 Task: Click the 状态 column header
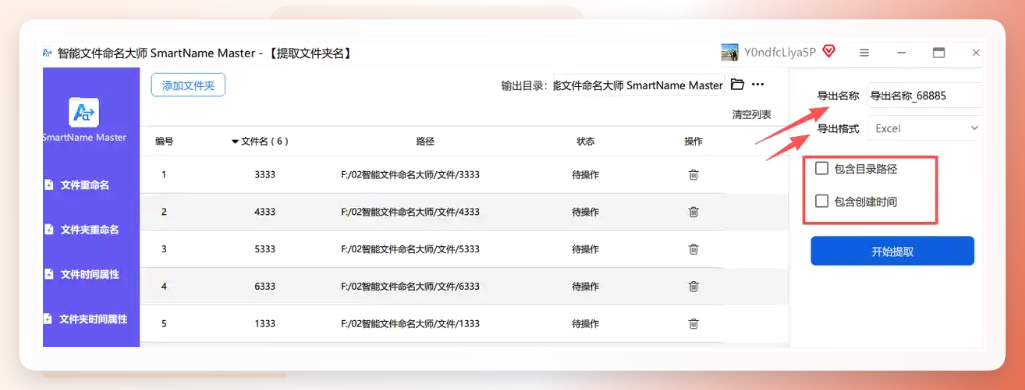586,141
